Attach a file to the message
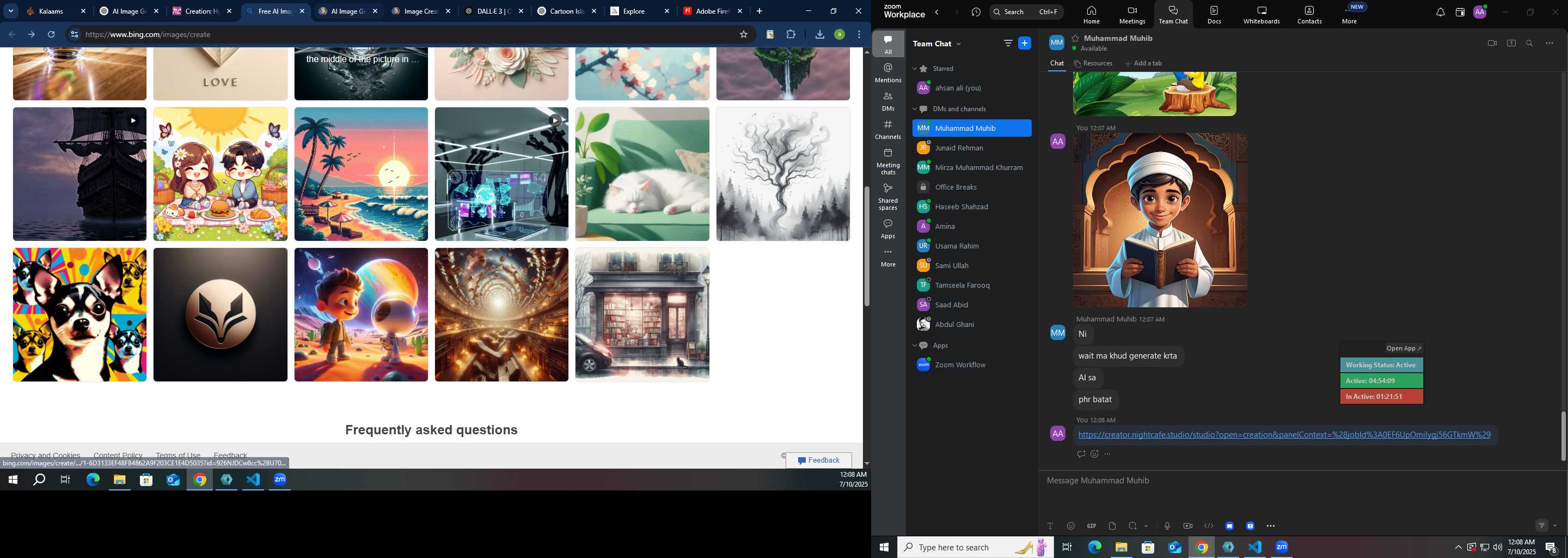The image size is (1568, 558). pos(1112,526)
